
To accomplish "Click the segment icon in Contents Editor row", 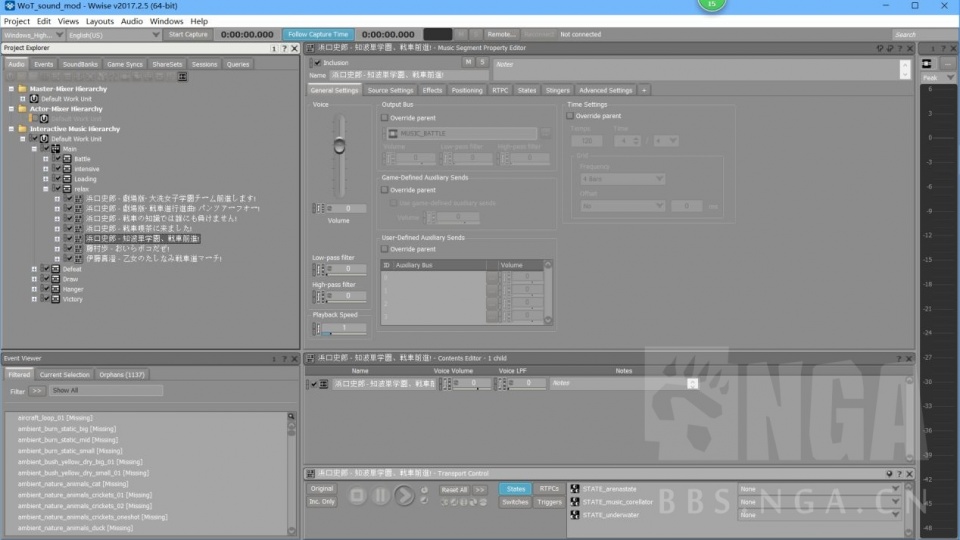I will (324, 384).
